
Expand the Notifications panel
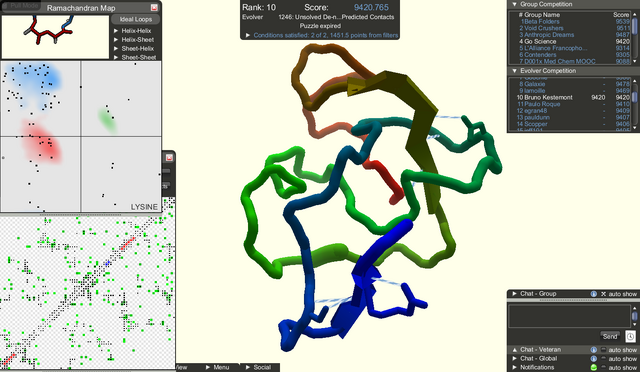point(514,368)
